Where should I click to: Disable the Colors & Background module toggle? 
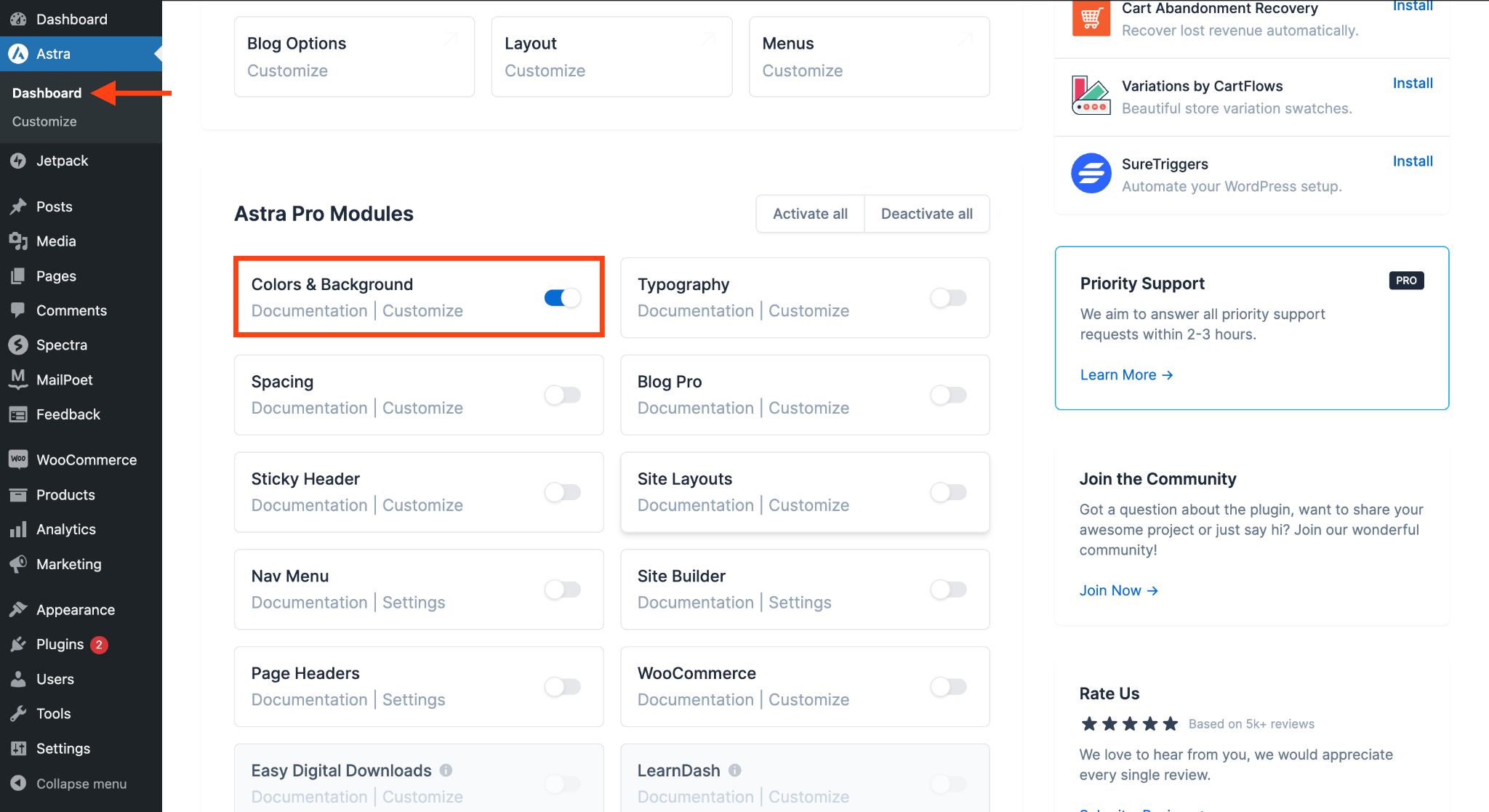coord(563,297)
